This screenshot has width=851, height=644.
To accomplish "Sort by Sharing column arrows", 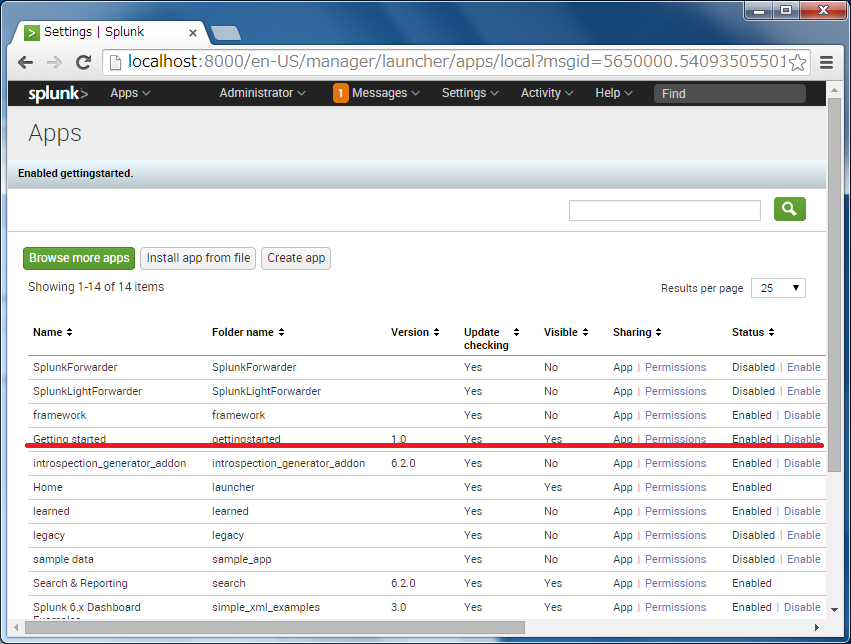I will [658, 332].
